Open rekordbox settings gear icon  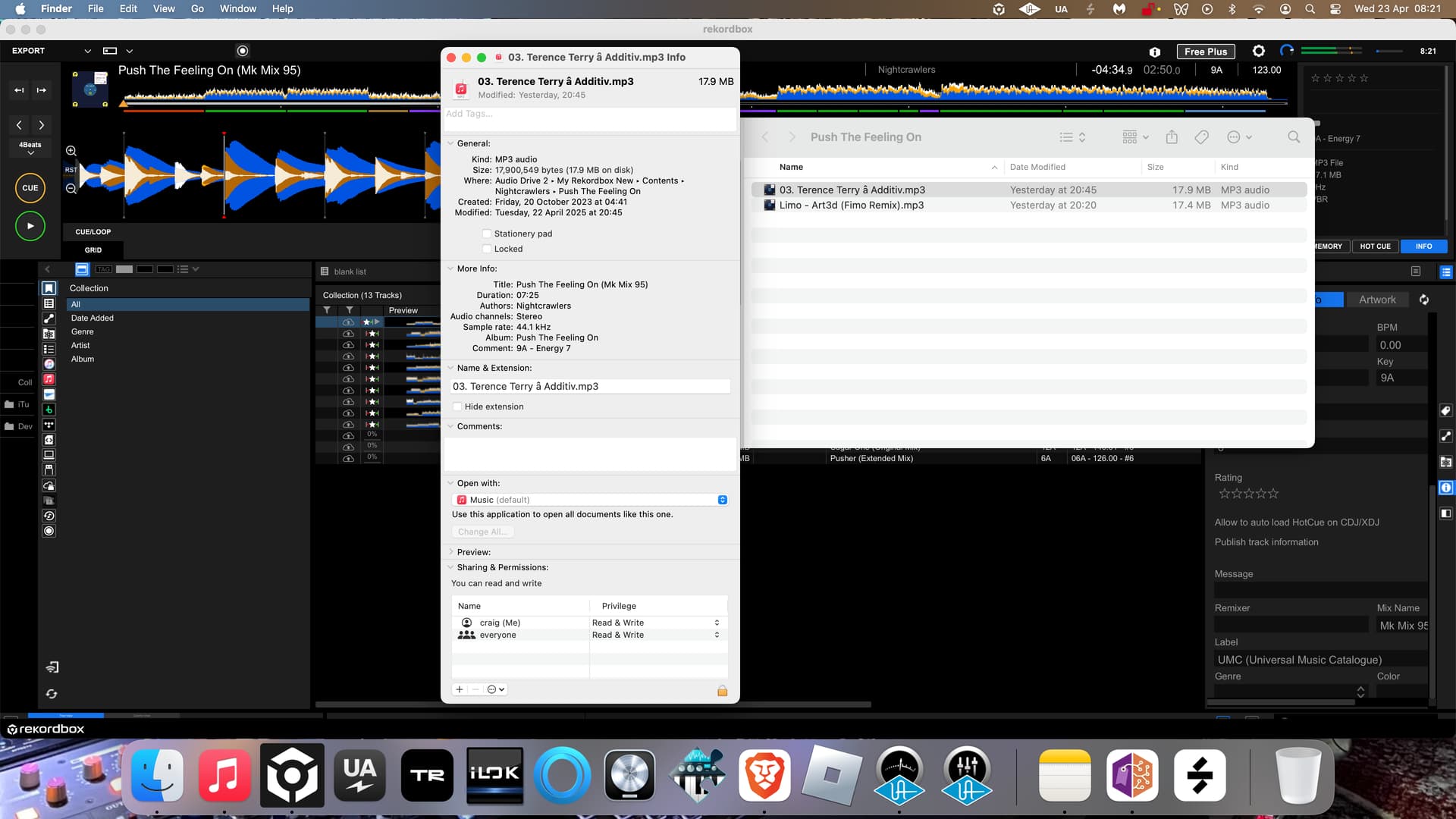[x=1259, y=51]
